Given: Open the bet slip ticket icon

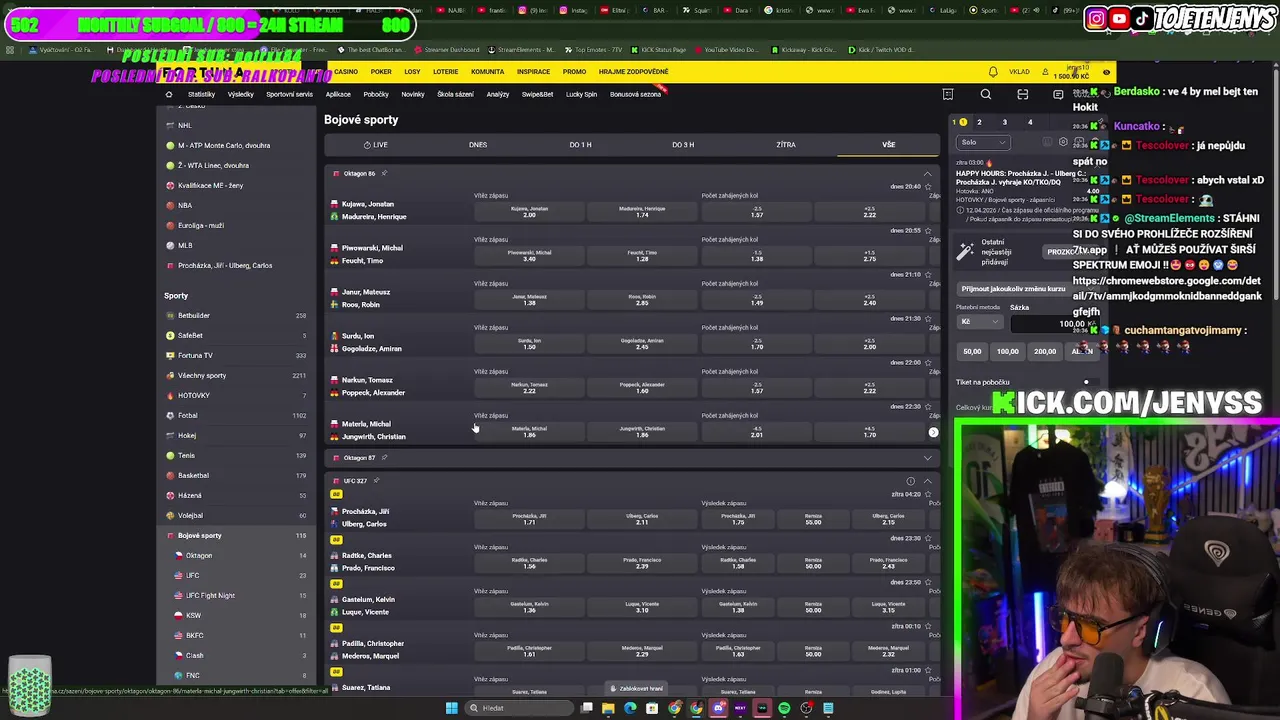Looking at the screenshot, I should point(948,94).
